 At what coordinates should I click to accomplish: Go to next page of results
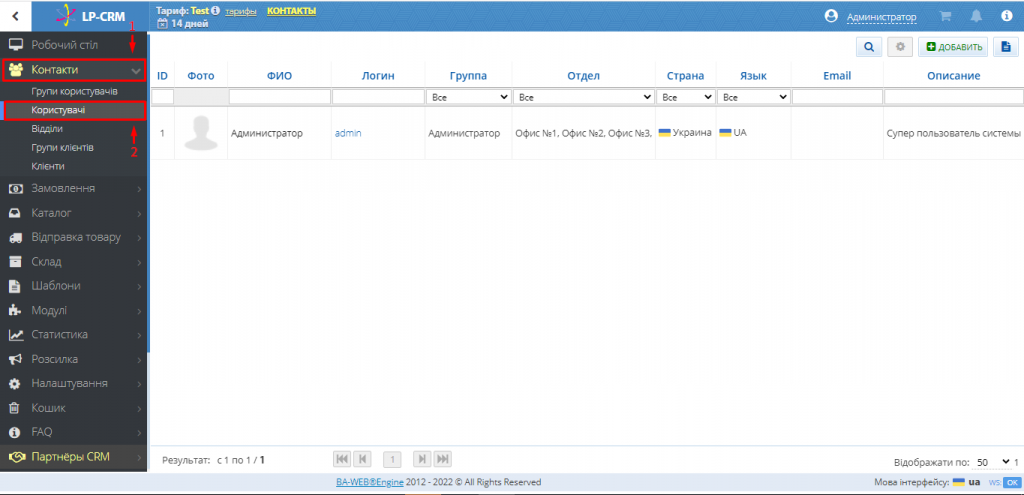(x=423, y=459)
